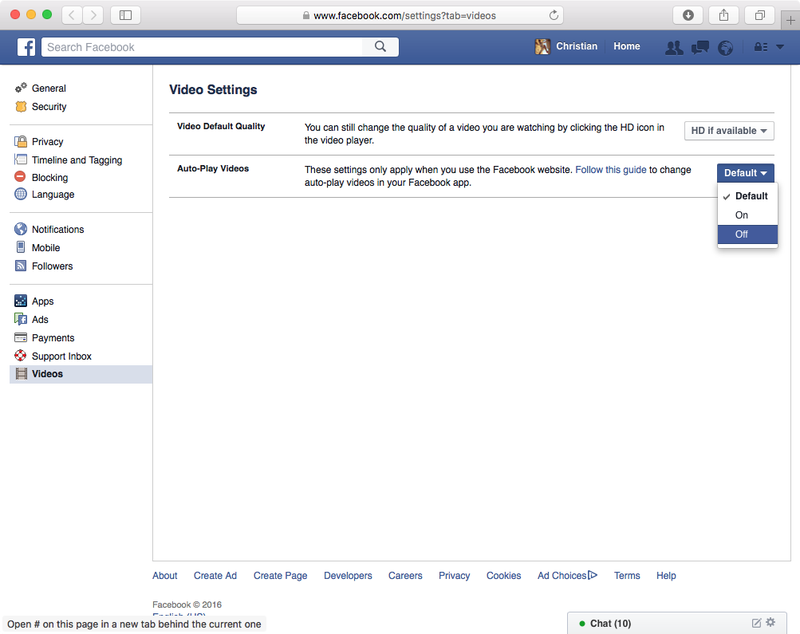The width and height of the screenshot is (800, 634).
Task: Show all tabs in Safari
Action: pos(760,15)
